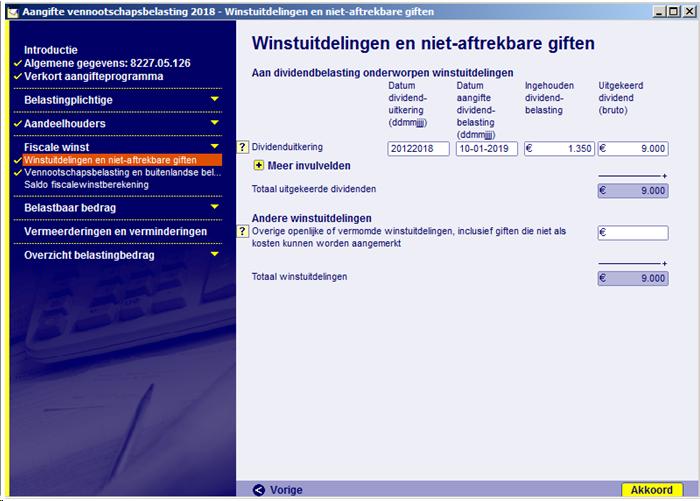Open help for Overige openlijke winstuitdelingen
700x501 pixels.
tap(242, 231)
